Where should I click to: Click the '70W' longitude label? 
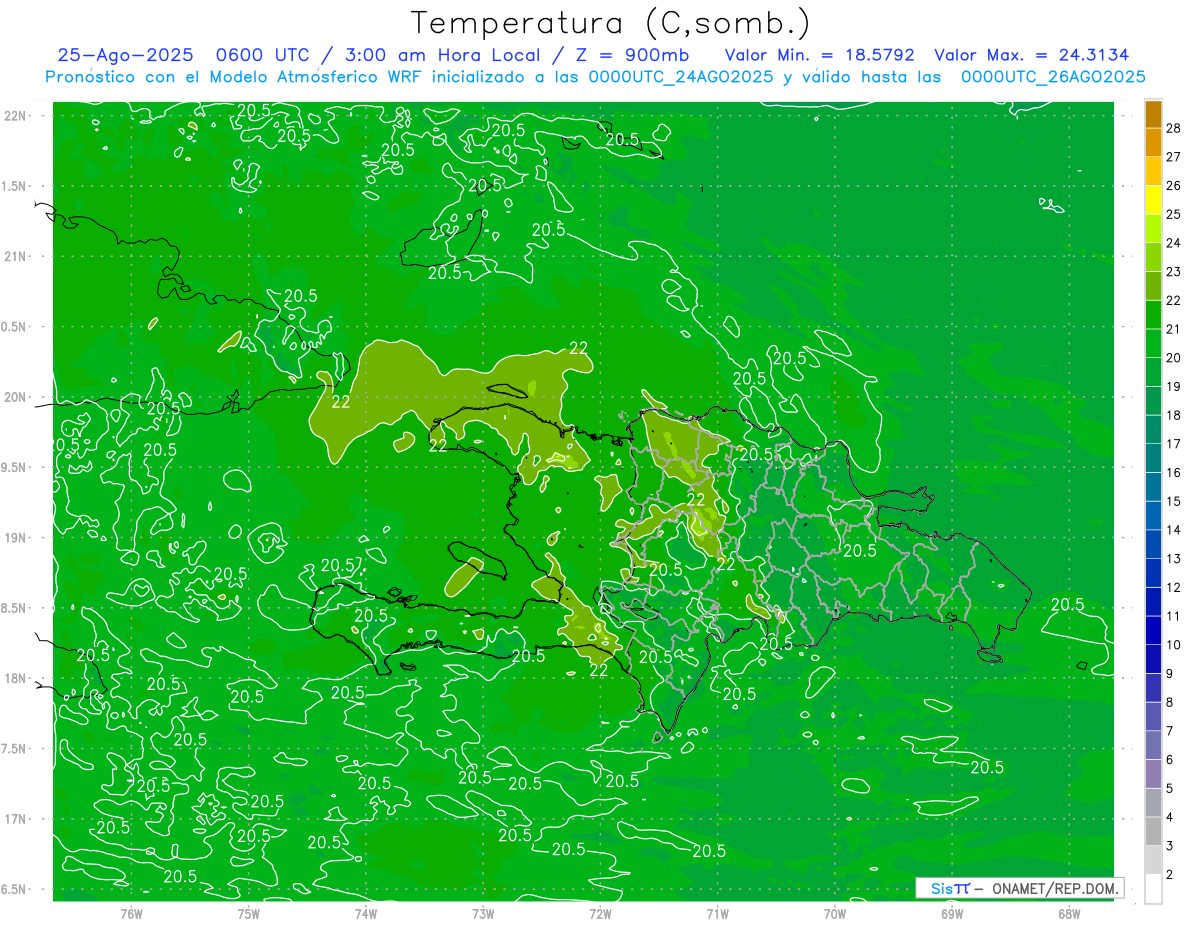[835, 913]
